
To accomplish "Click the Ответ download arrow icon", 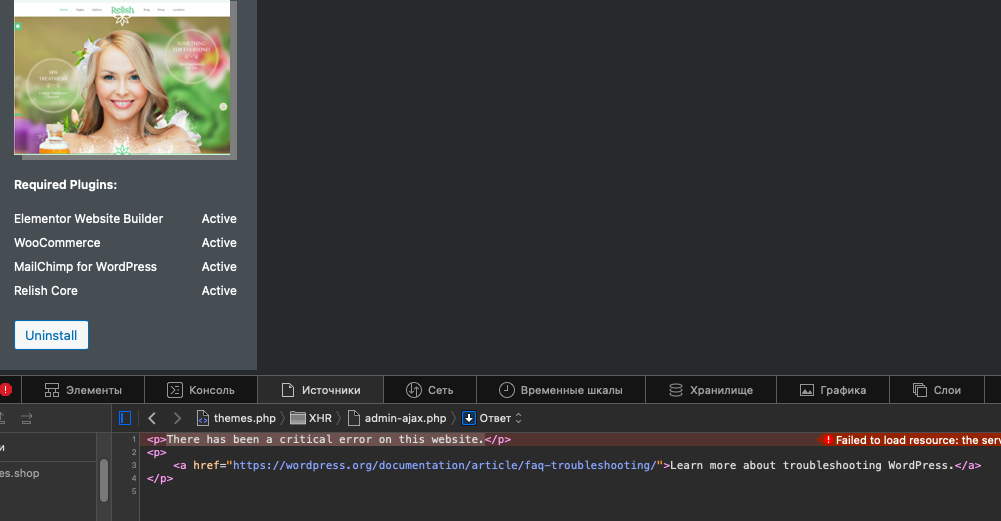I will (x=469, y=418).
